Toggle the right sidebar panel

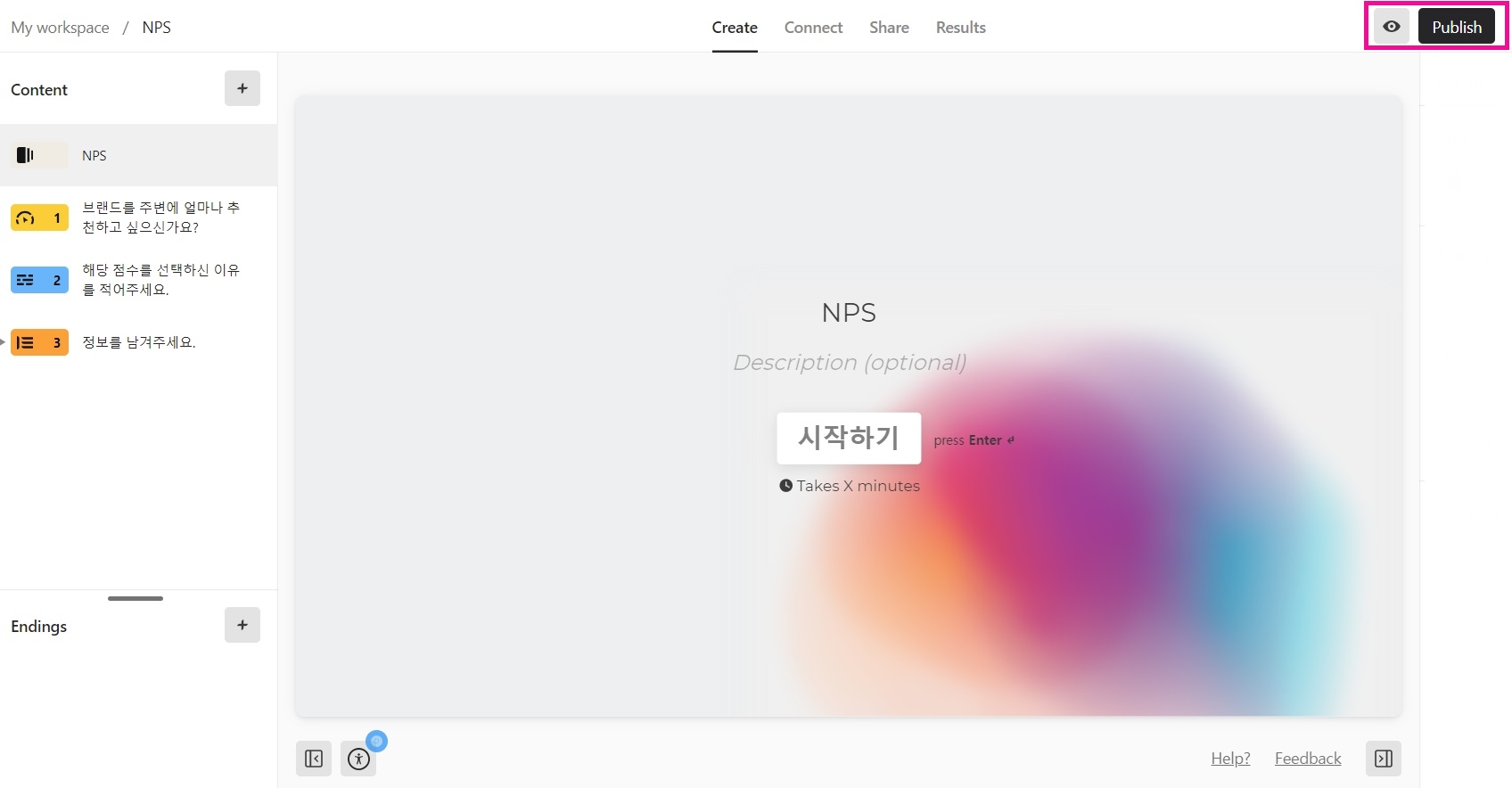coord(1383,759)
